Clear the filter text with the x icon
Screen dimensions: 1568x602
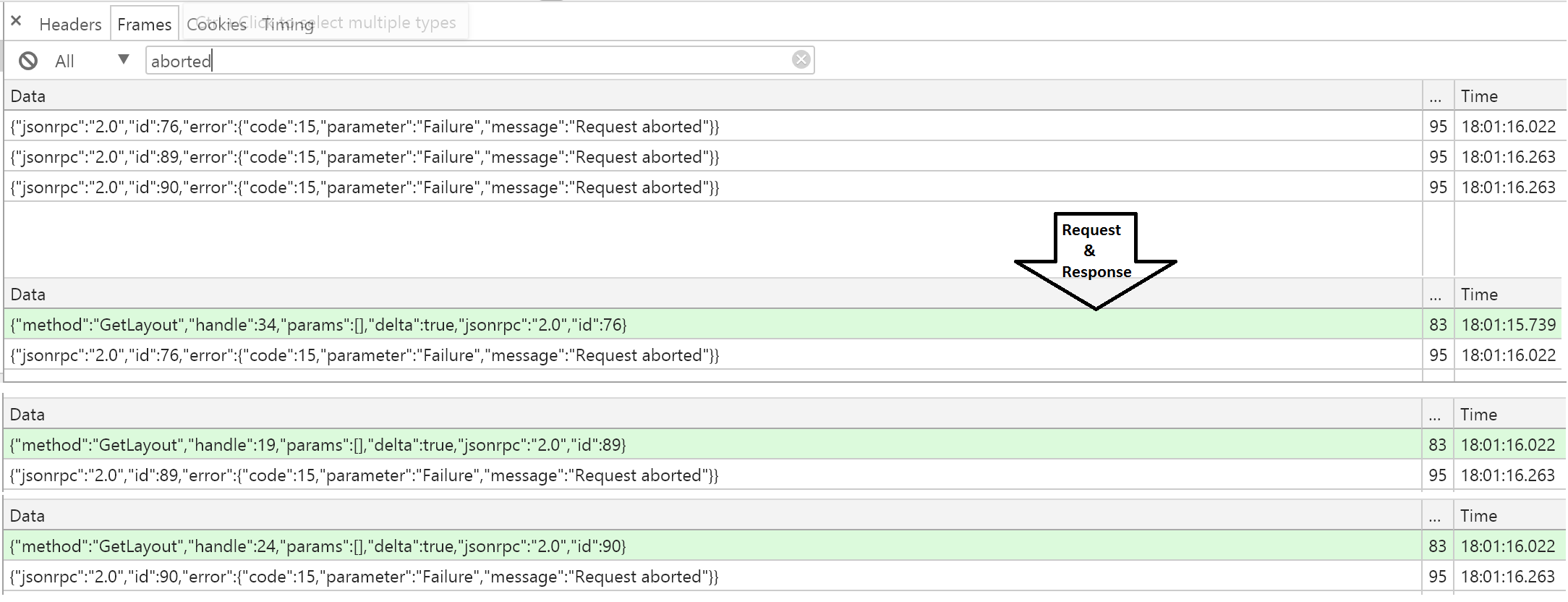(x=801, y=60)
